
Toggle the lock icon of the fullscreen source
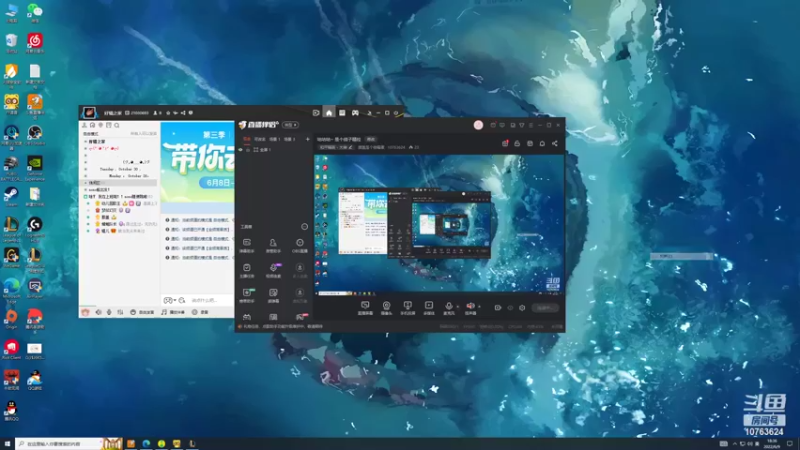click(248, 150)
